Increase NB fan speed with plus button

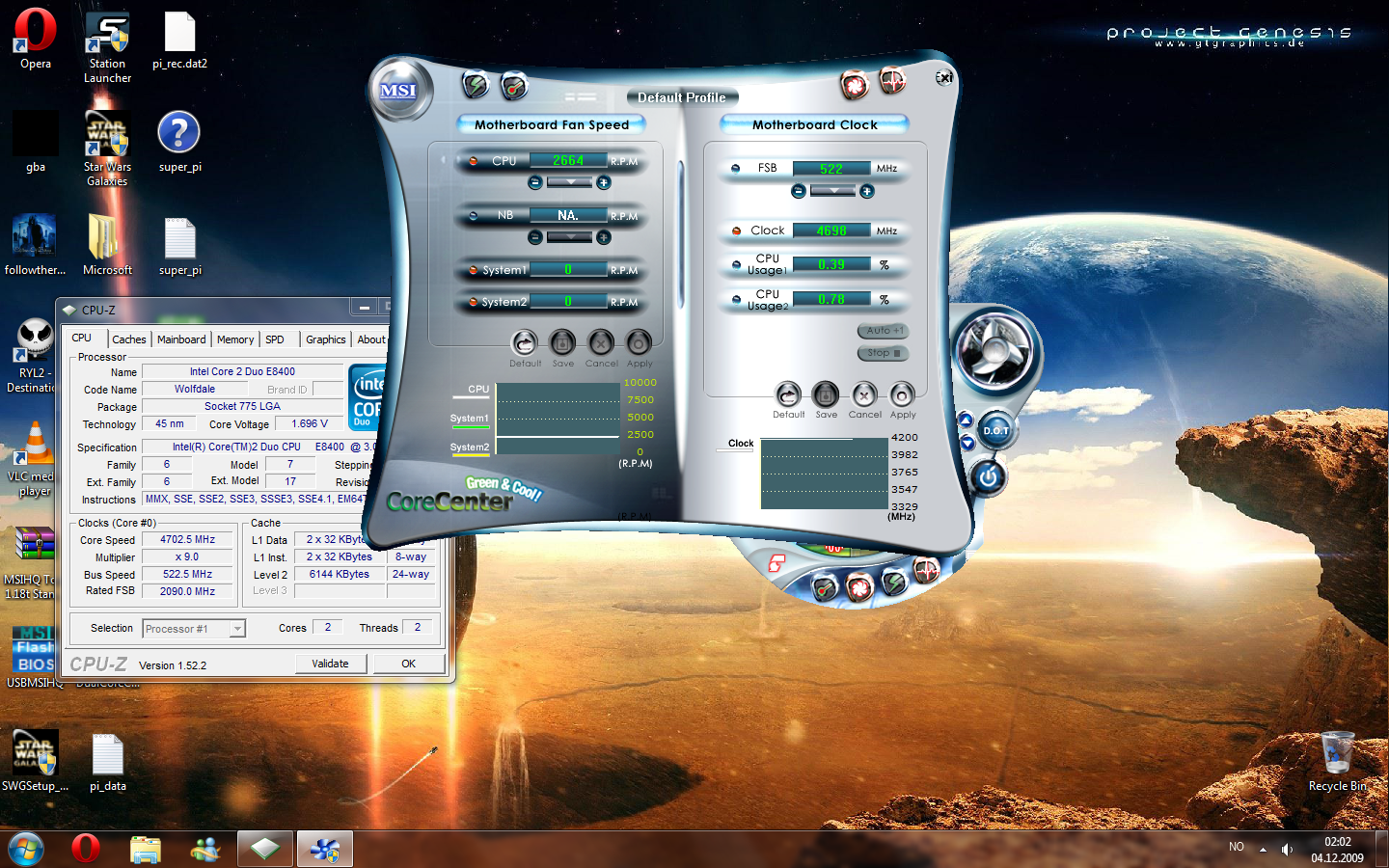(603, 237)
